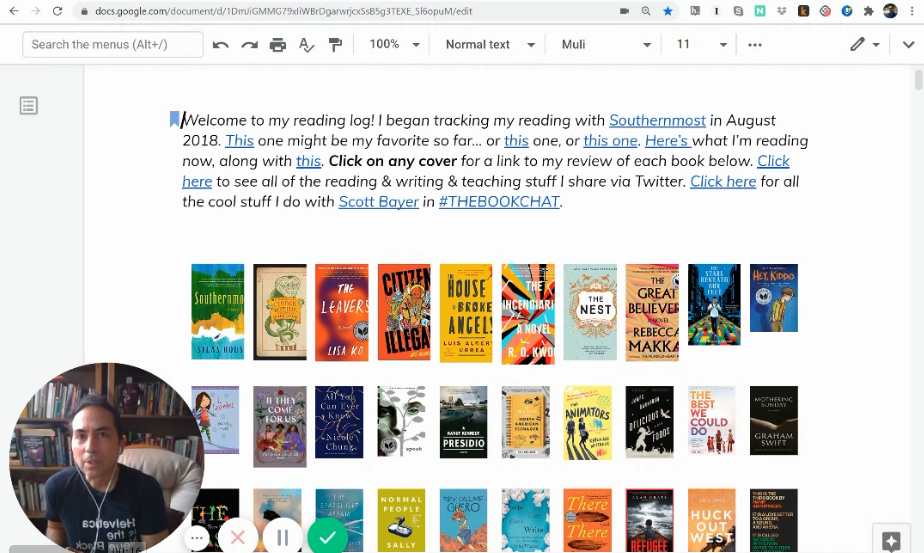Open the document outline panel icon
Viewport: 924px width, 553px height.
(x=29, y=106)
